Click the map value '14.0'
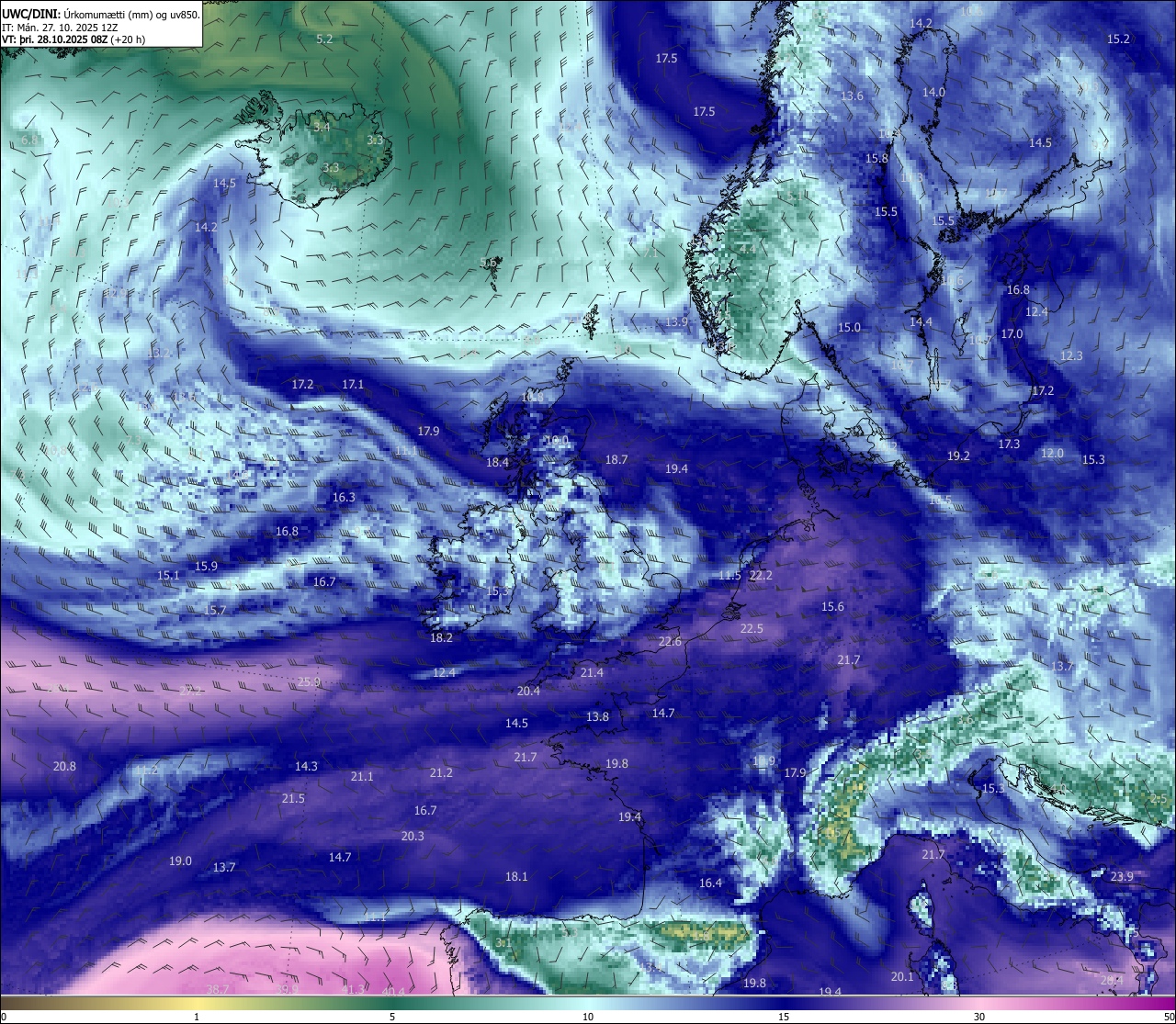The height and width of the screenshot is (1024, 1176). pyautogui.click(x=933, y=93)
